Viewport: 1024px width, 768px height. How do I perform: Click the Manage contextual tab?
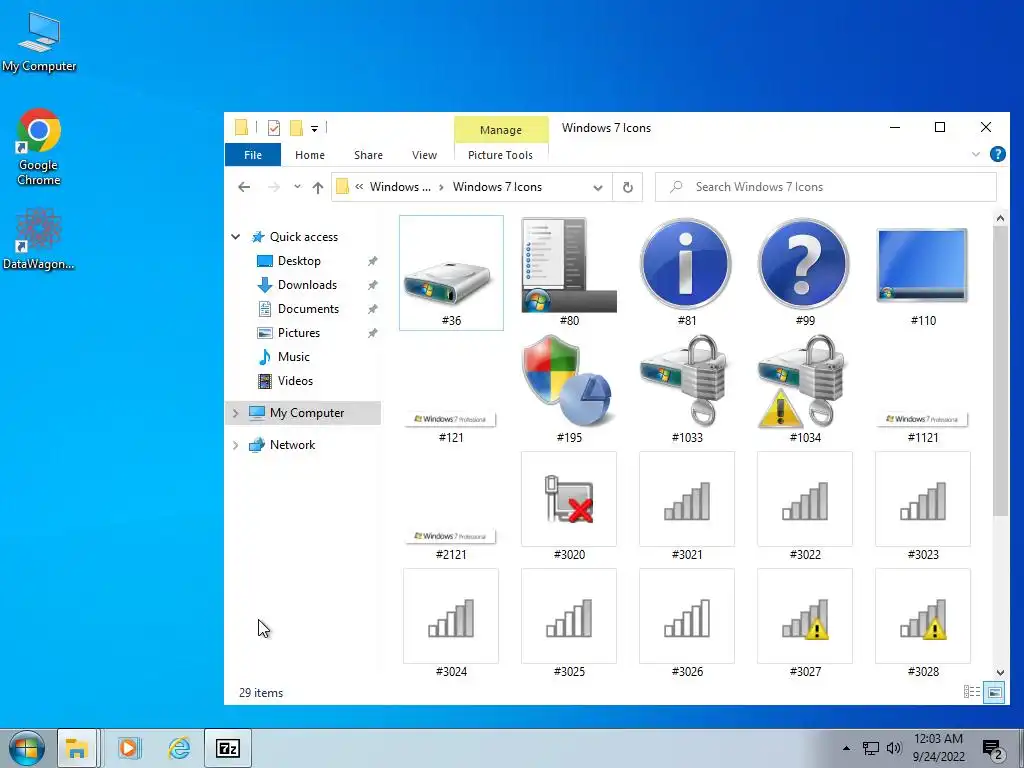click(501, 129)
